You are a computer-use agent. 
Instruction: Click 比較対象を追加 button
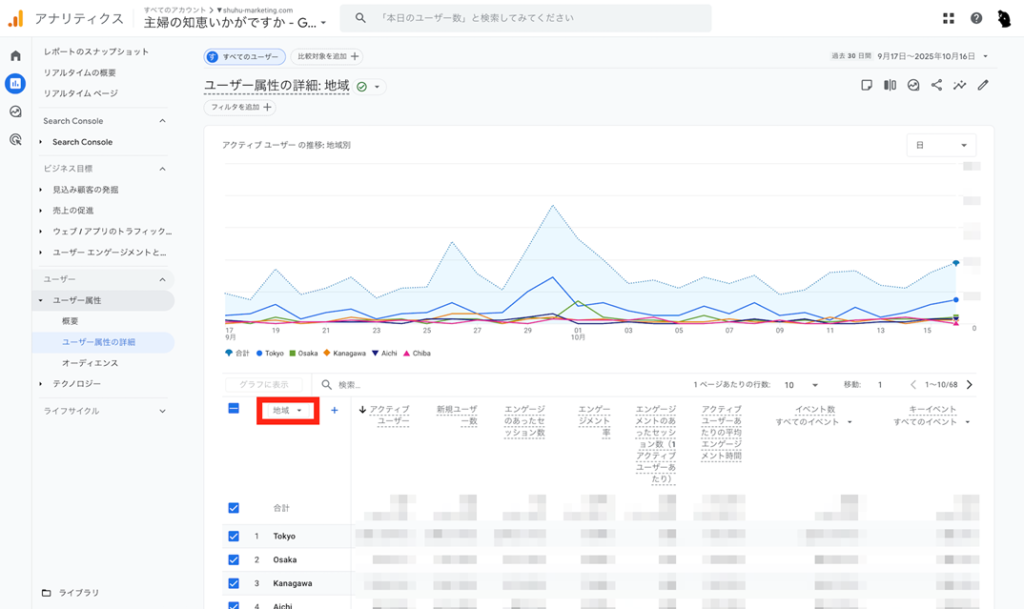[326, 57]
